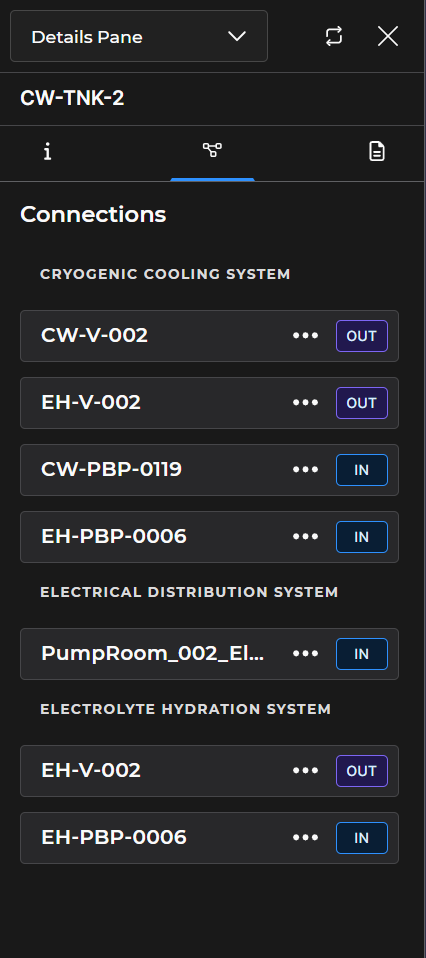Open ellipsis menu for EH-V-002 under Cryogenic Cooling
This screenshot has height=958, width=426.
[x=306, y=403]
